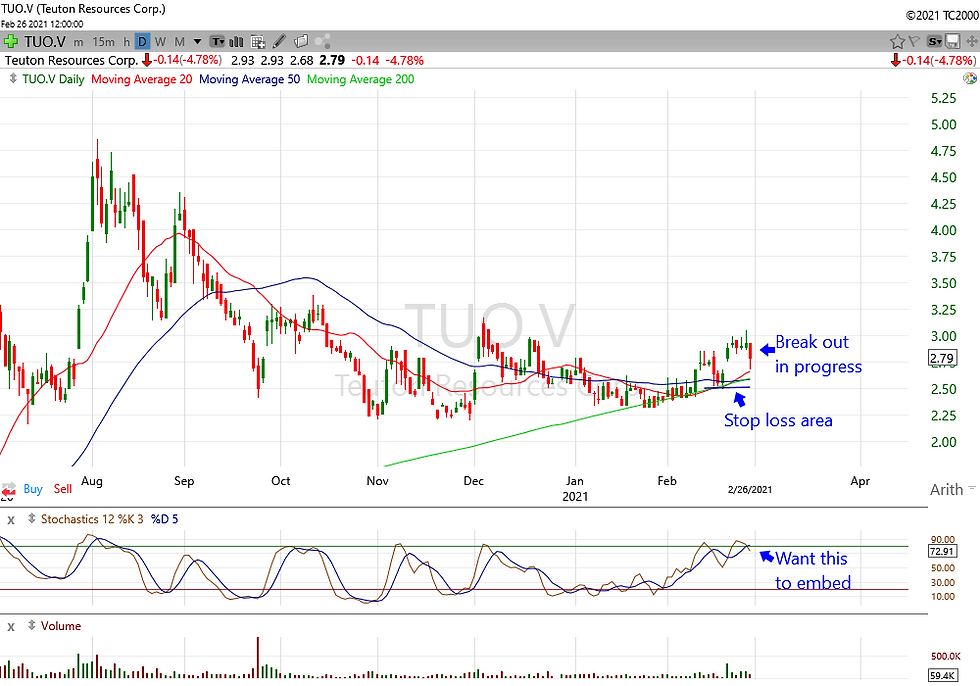
Task: Click the TUO.V Daily price legend
Action: 53,79
